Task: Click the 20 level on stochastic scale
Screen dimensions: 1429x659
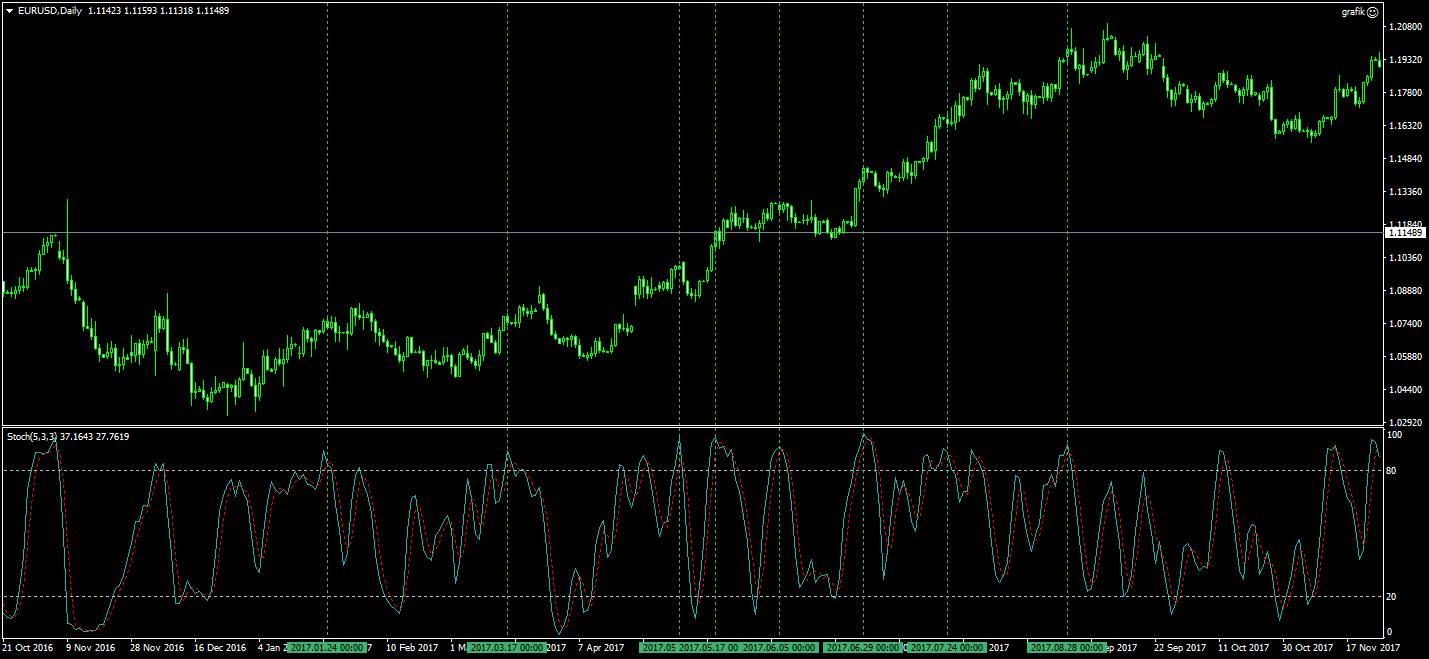Action: (x=1390, y=597)
